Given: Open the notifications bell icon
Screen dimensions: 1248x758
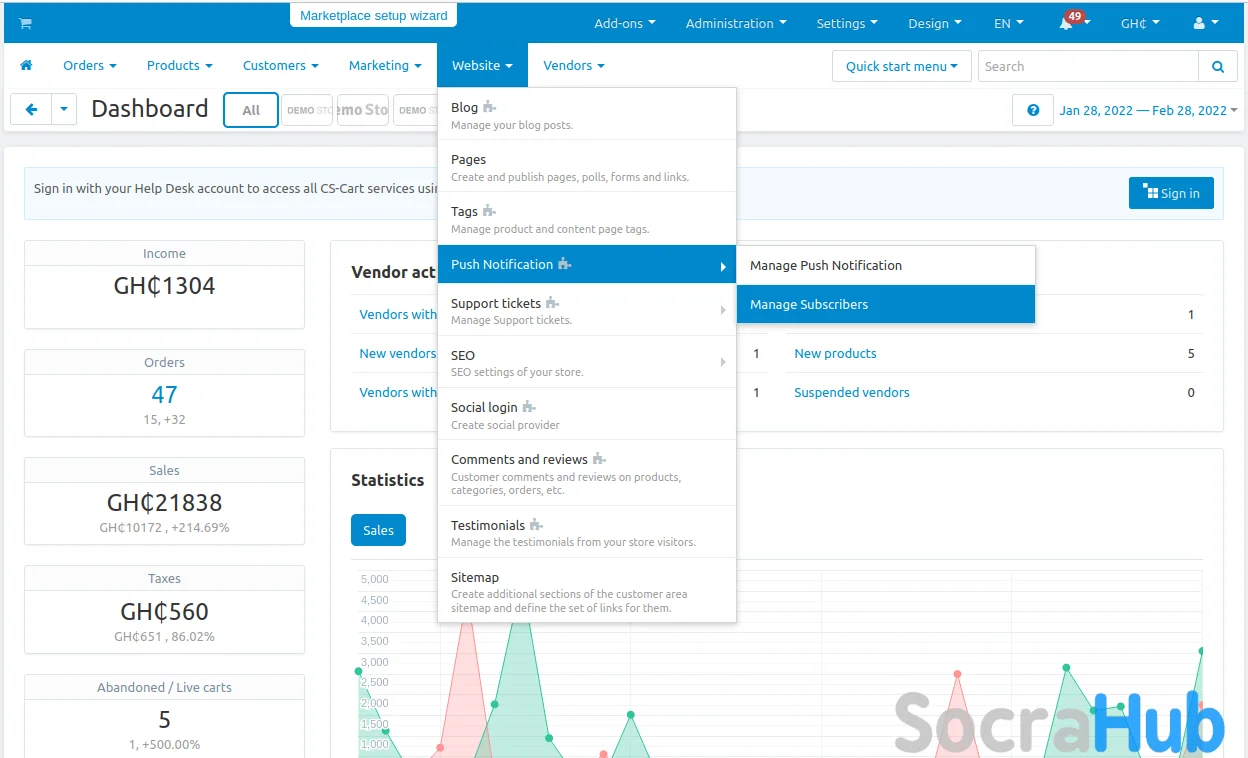Looking at the screenshot, I should [x=1067, y=24].
